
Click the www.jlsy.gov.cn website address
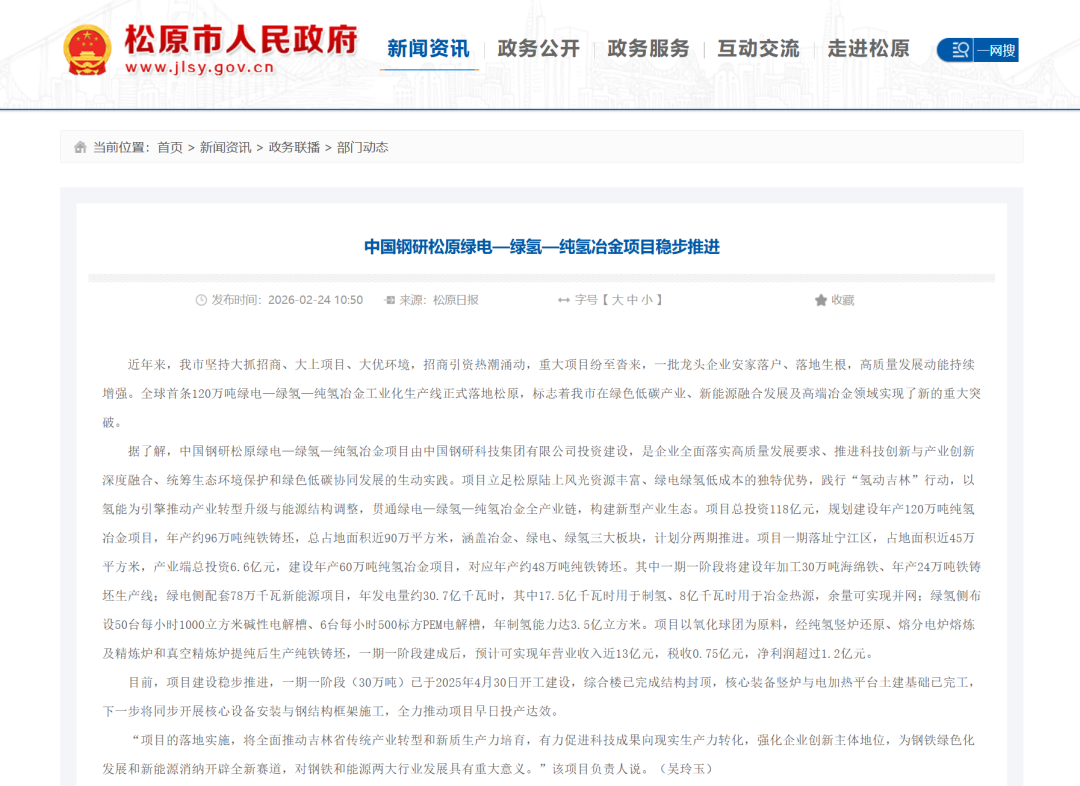coord(200,68)
